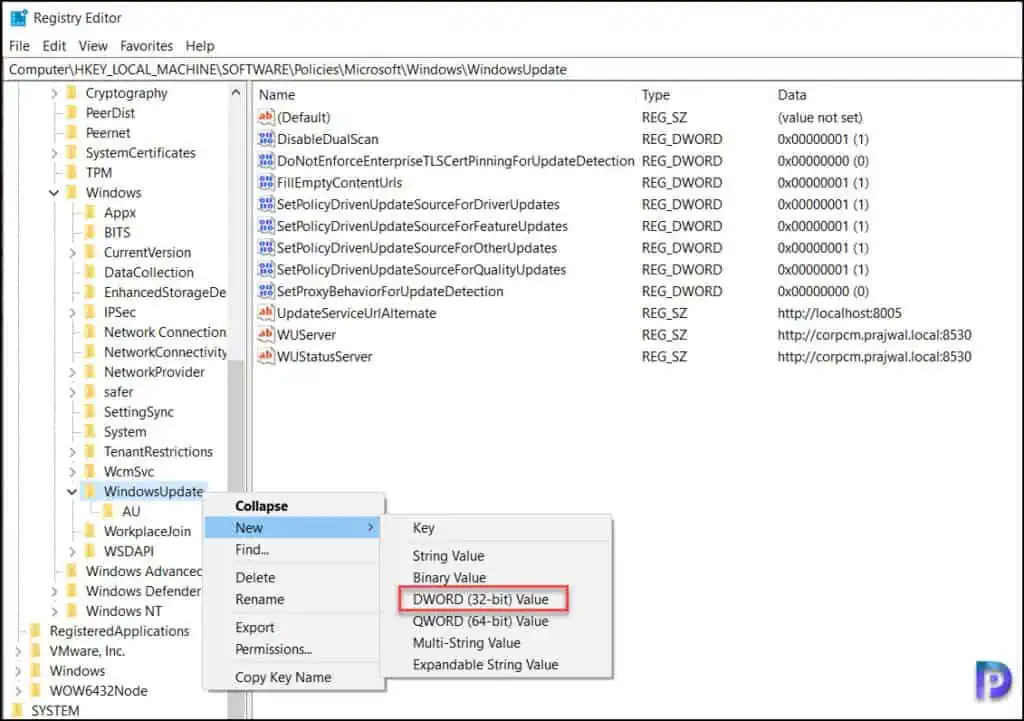Expand the TenantRestrictions key
The height and width of the screenshot is (721, 1024).
[72, 451]
